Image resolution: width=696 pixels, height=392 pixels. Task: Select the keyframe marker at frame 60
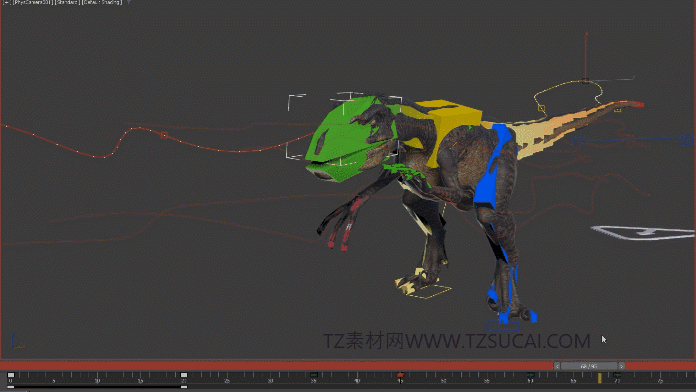(530, 375)
